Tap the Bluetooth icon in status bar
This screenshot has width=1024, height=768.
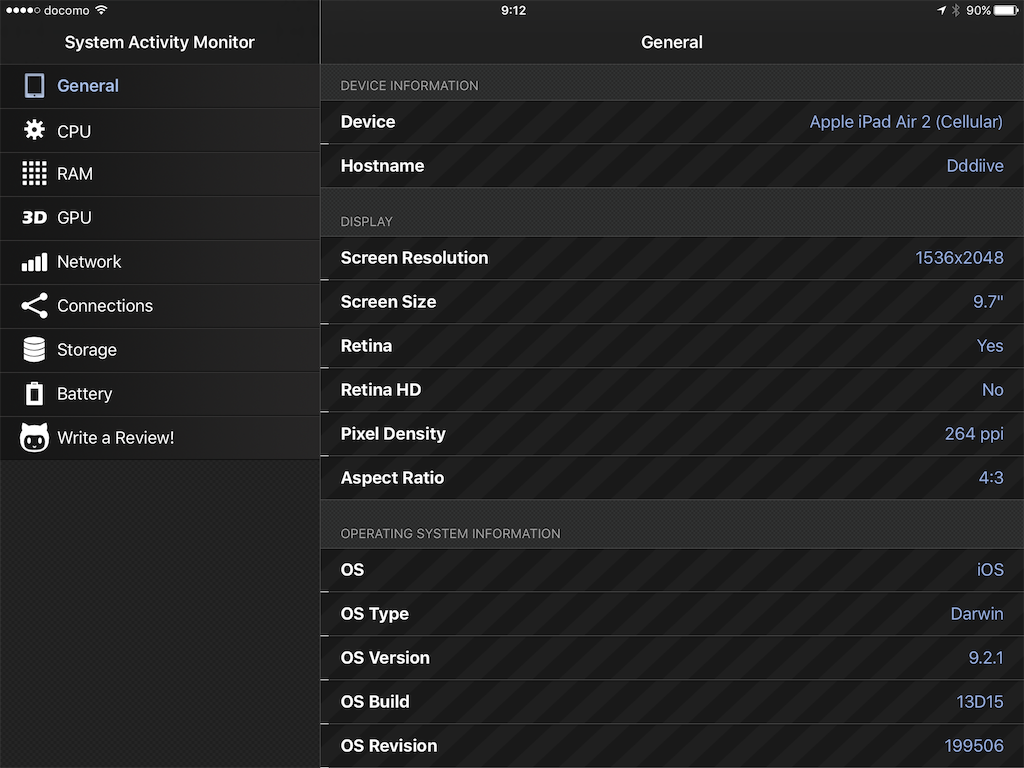pos(955,10)
